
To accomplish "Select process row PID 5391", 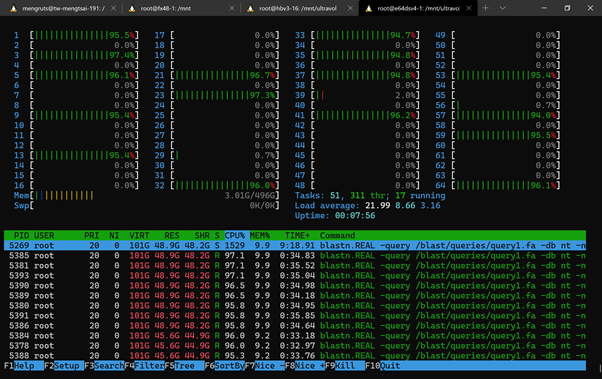I will coord(295,316).
